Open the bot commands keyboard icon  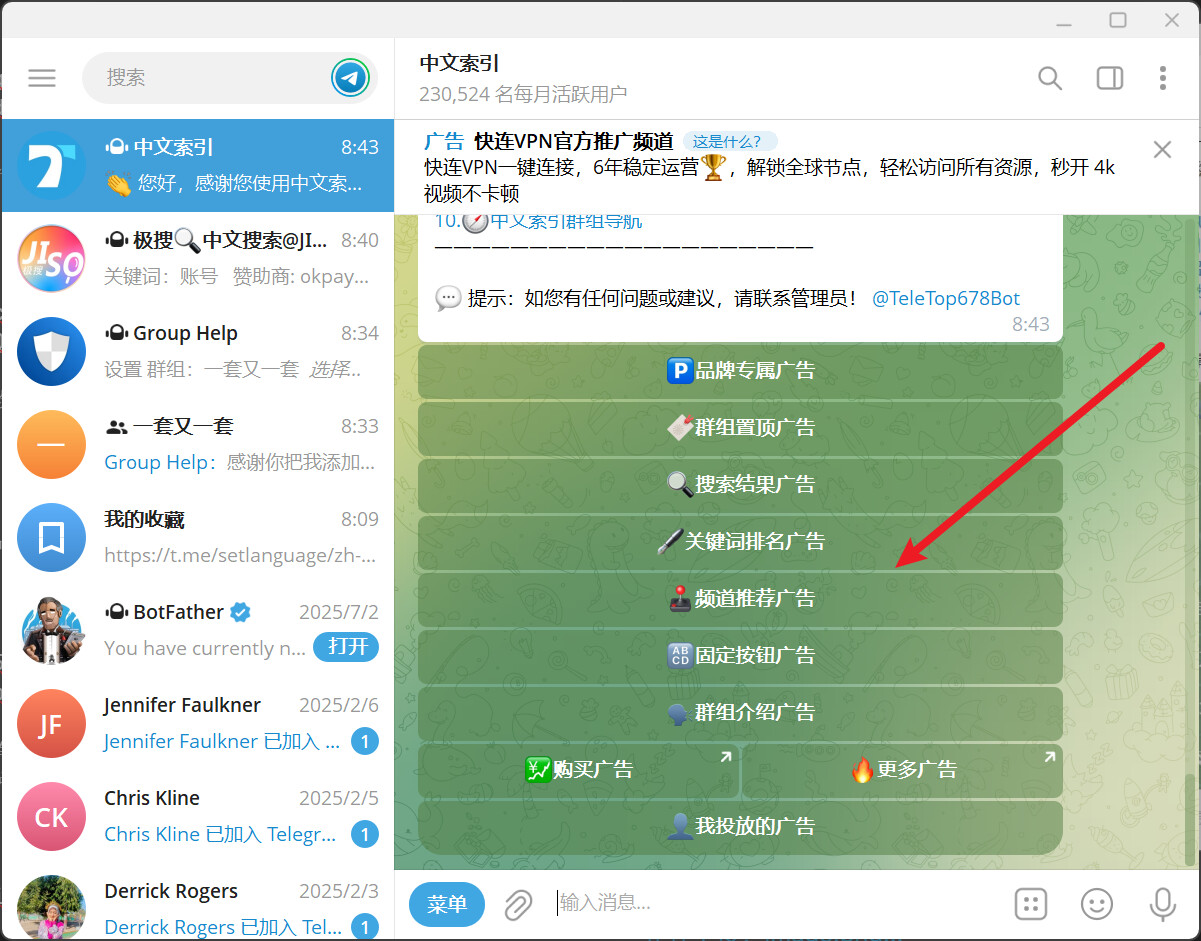point(1030,904)
